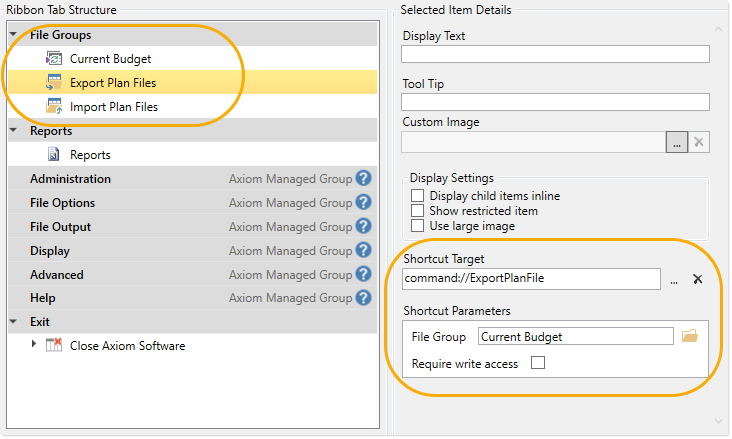Enable Display child items inline checkbox
Screen dimensions: 732x439
(x=418, y=196)
